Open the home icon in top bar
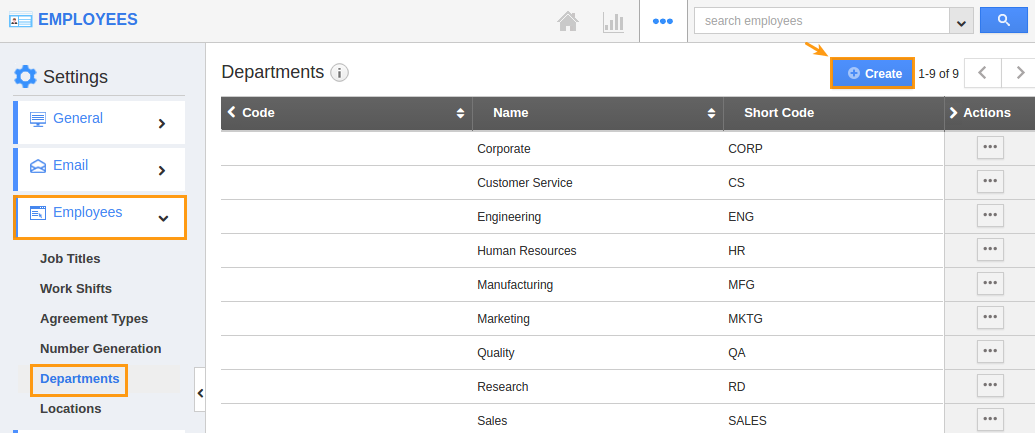Viewport: 1035px width, 433px height. [568, 21]
